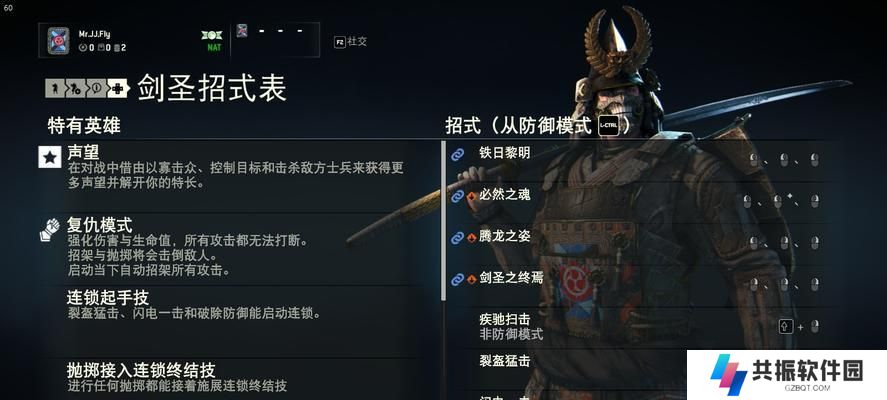887x400 pixels.
Task: Select the 腾龙之姿 move row
Action: click(x=638, y=238)
